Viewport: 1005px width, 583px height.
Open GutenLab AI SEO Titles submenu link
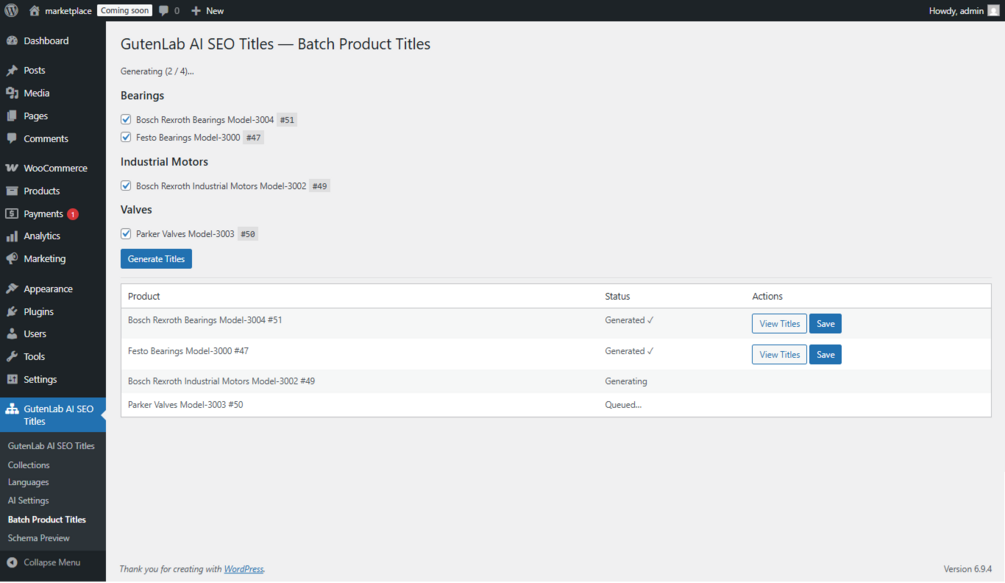pos(51,446)
